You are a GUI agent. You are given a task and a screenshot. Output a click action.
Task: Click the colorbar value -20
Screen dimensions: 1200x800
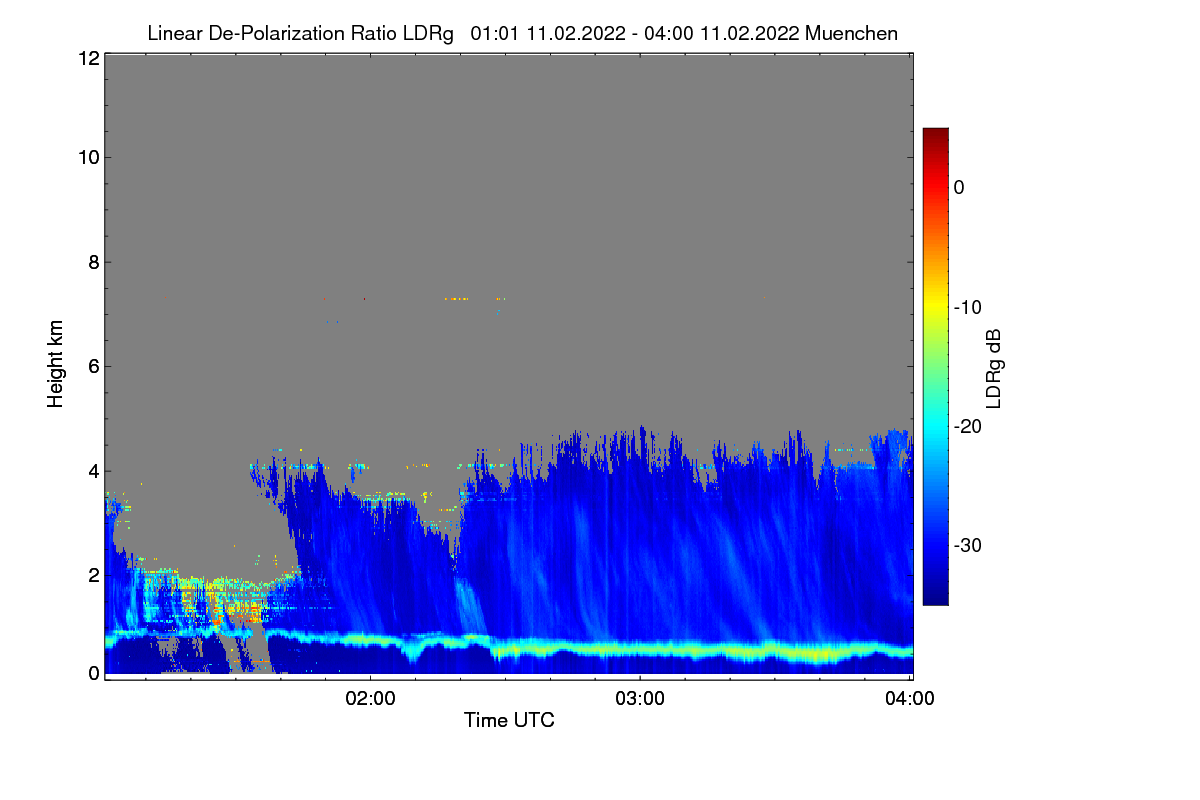pos(968,426)
